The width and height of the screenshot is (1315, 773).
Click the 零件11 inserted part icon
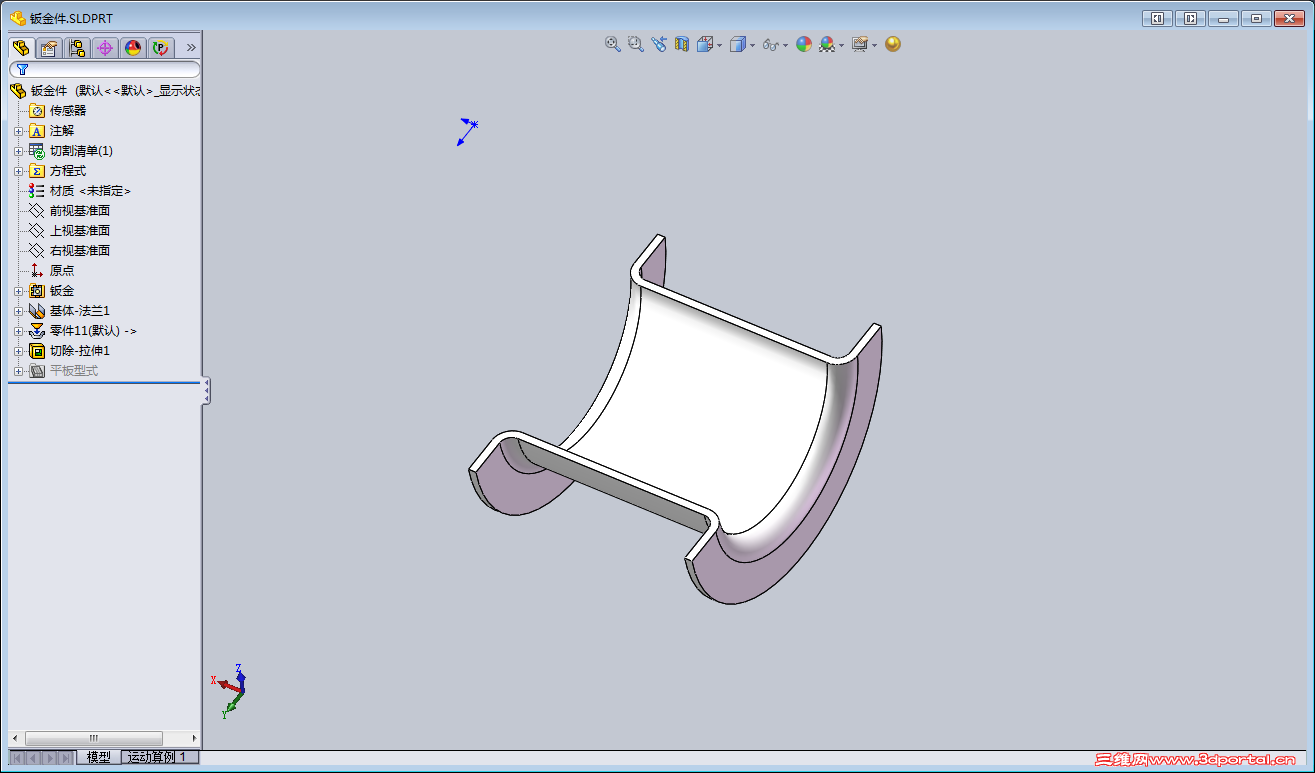click(37, 330)
